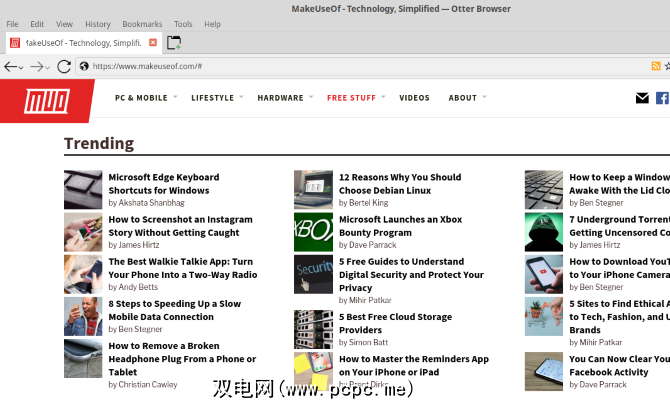Open the Facebook icon in site header

662,98
